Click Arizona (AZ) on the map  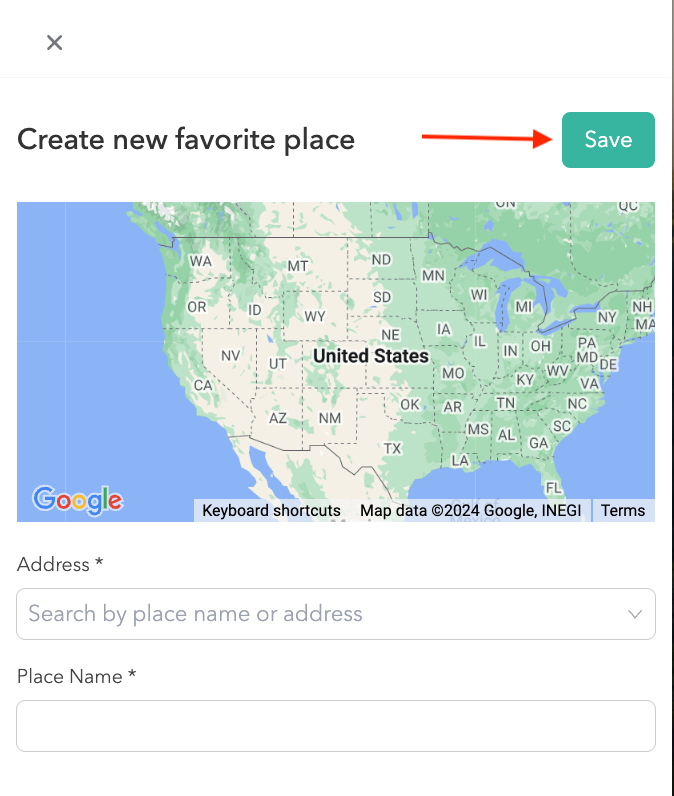[x=278, y=418]
